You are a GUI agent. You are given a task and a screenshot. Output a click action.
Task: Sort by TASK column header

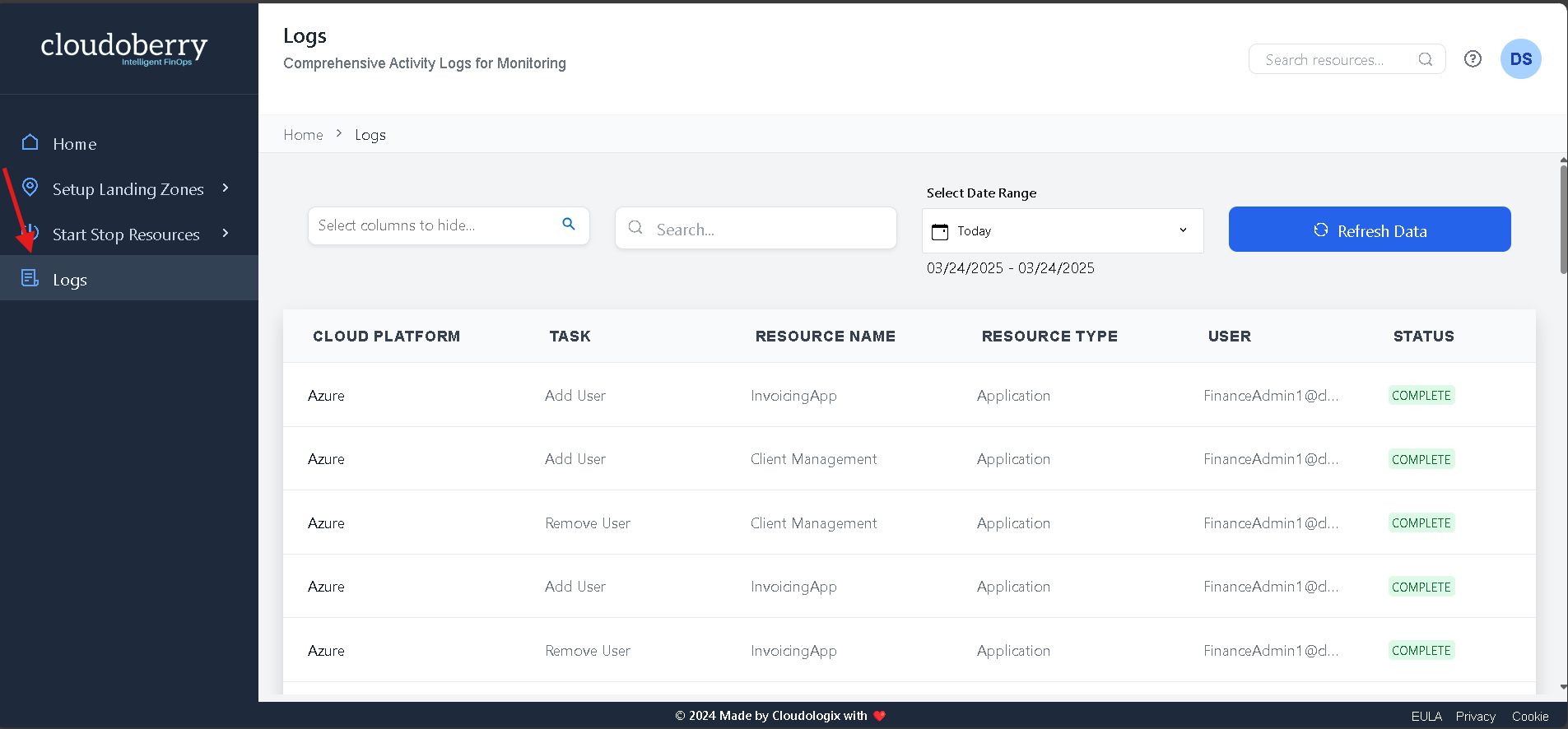(570, 336)
